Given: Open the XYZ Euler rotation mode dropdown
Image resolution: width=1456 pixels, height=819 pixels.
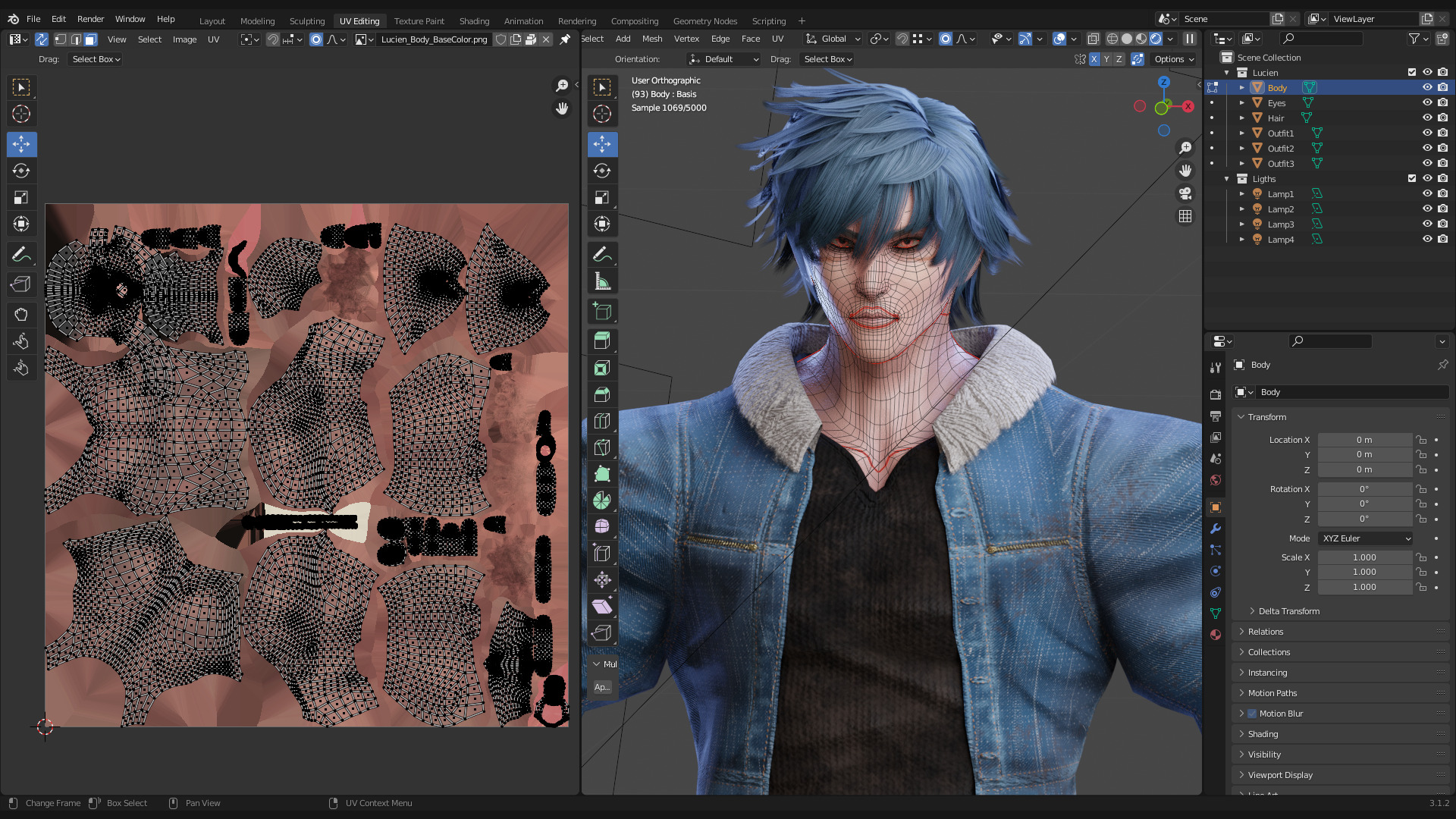Looking at the screenshot, I should point(1365,538).
